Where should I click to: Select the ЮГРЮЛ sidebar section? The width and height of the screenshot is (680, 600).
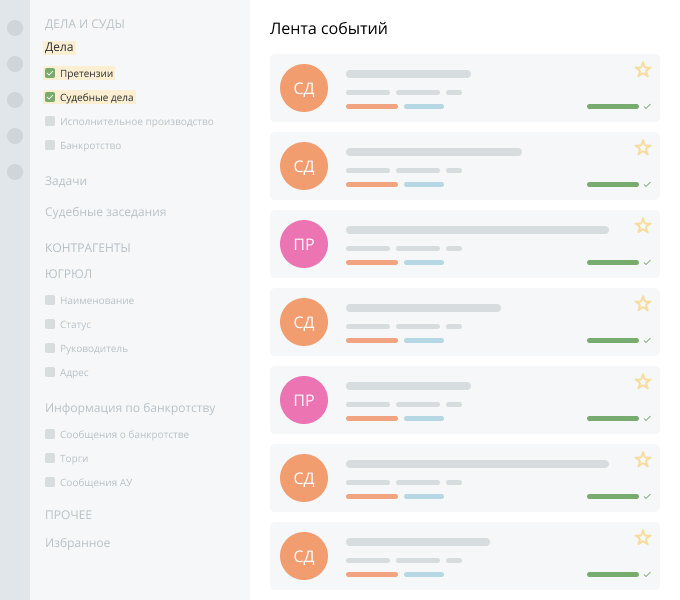(68, 273)
